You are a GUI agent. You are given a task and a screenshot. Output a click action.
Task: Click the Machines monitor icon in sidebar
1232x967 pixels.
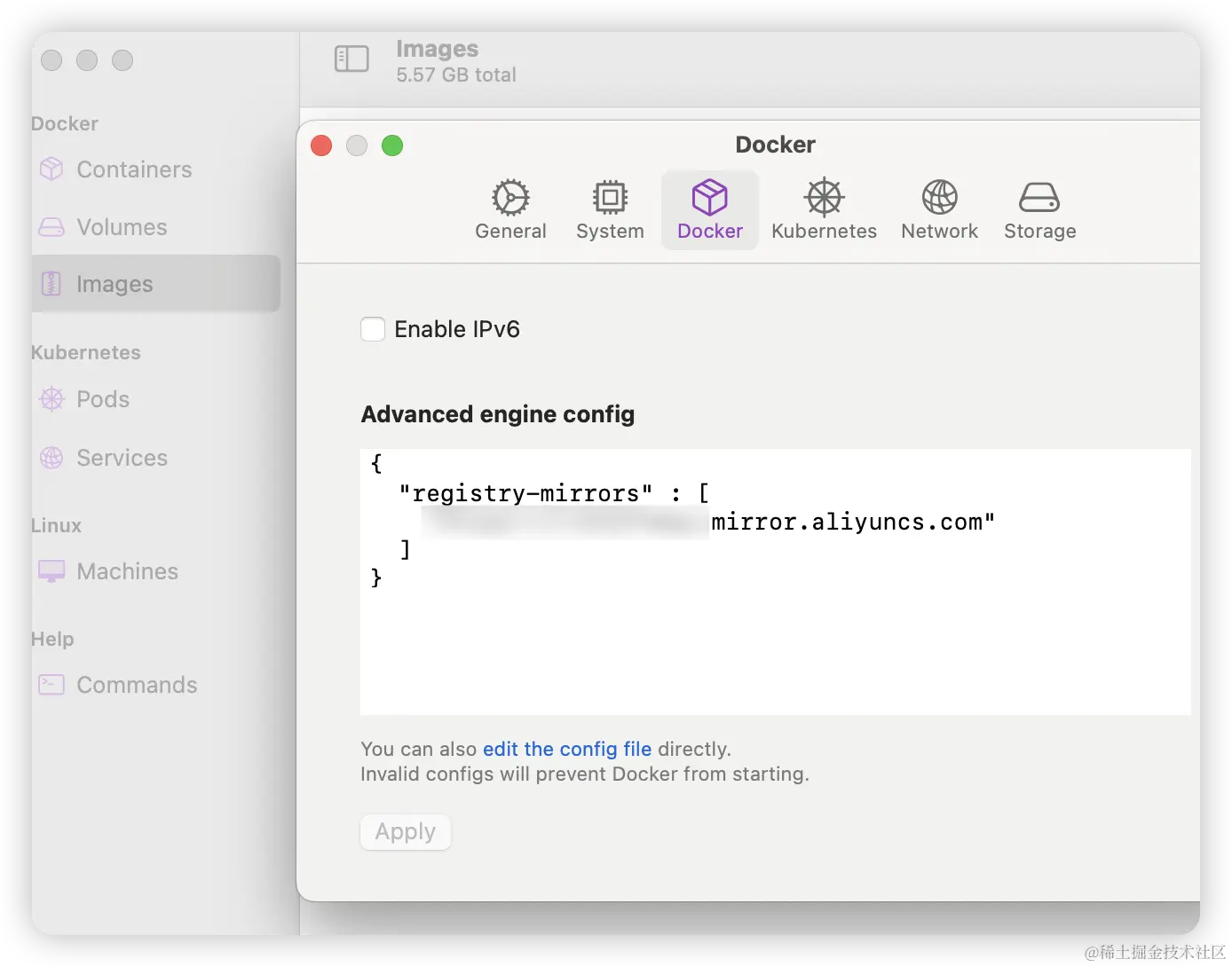(x=51, y=571)
